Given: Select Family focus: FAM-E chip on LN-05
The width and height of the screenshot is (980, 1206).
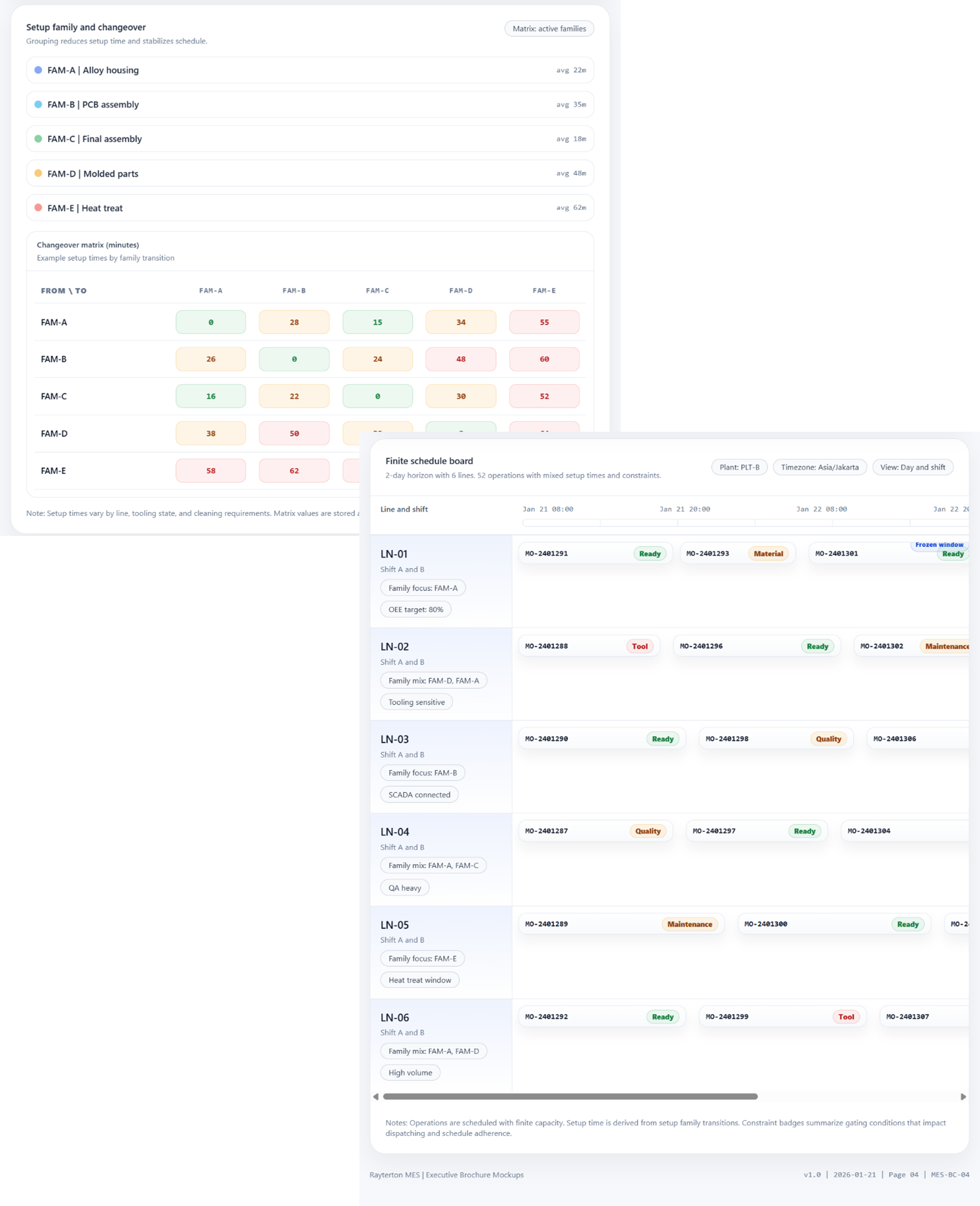Looking at the screenshot, I should coord(422,958).
